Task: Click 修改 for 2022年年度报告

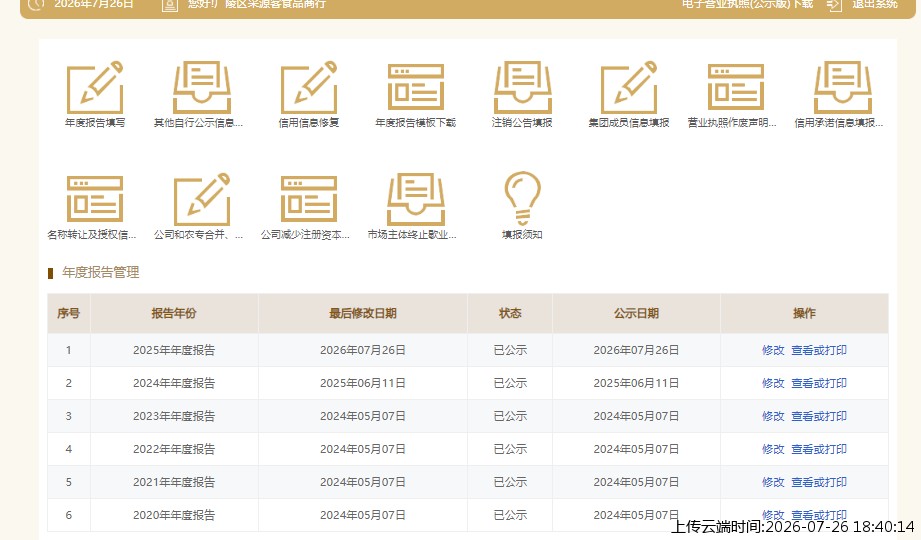Action: [x=773, y=449]
